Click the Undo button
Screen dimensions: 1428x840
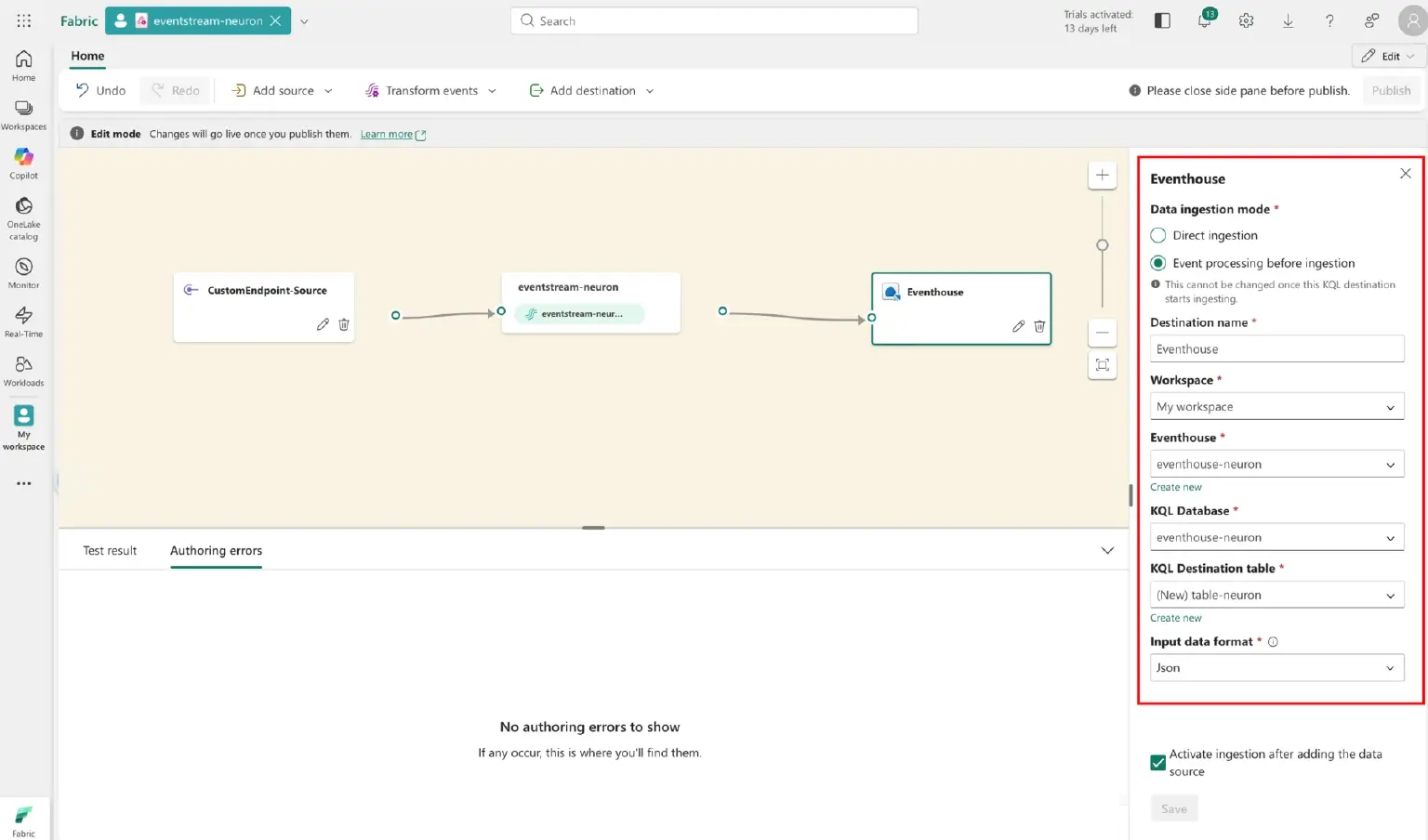coord(100,91)
